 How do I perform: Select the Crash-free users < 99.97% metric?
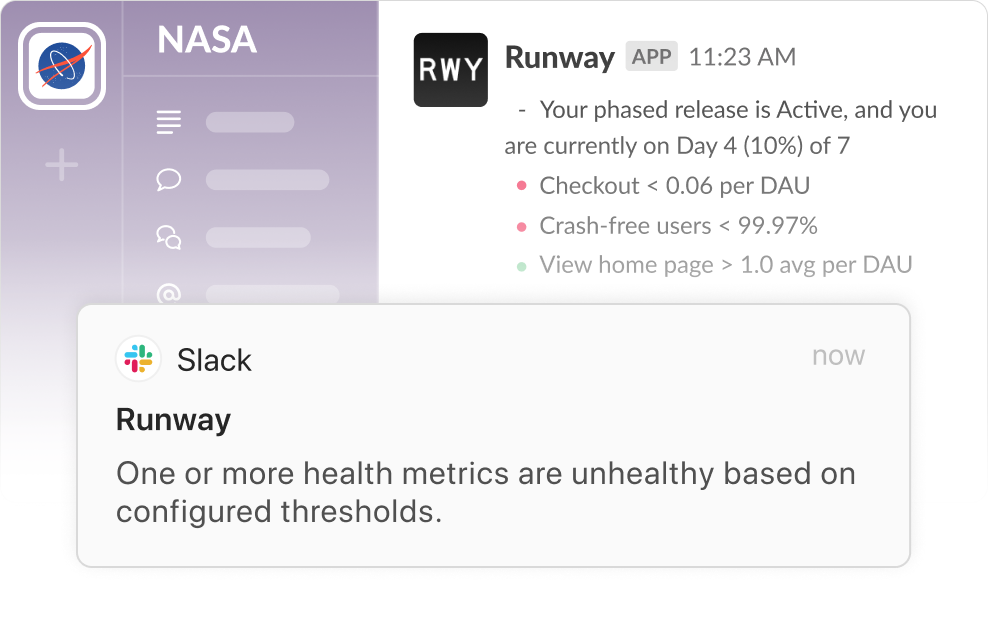(678, 226)
